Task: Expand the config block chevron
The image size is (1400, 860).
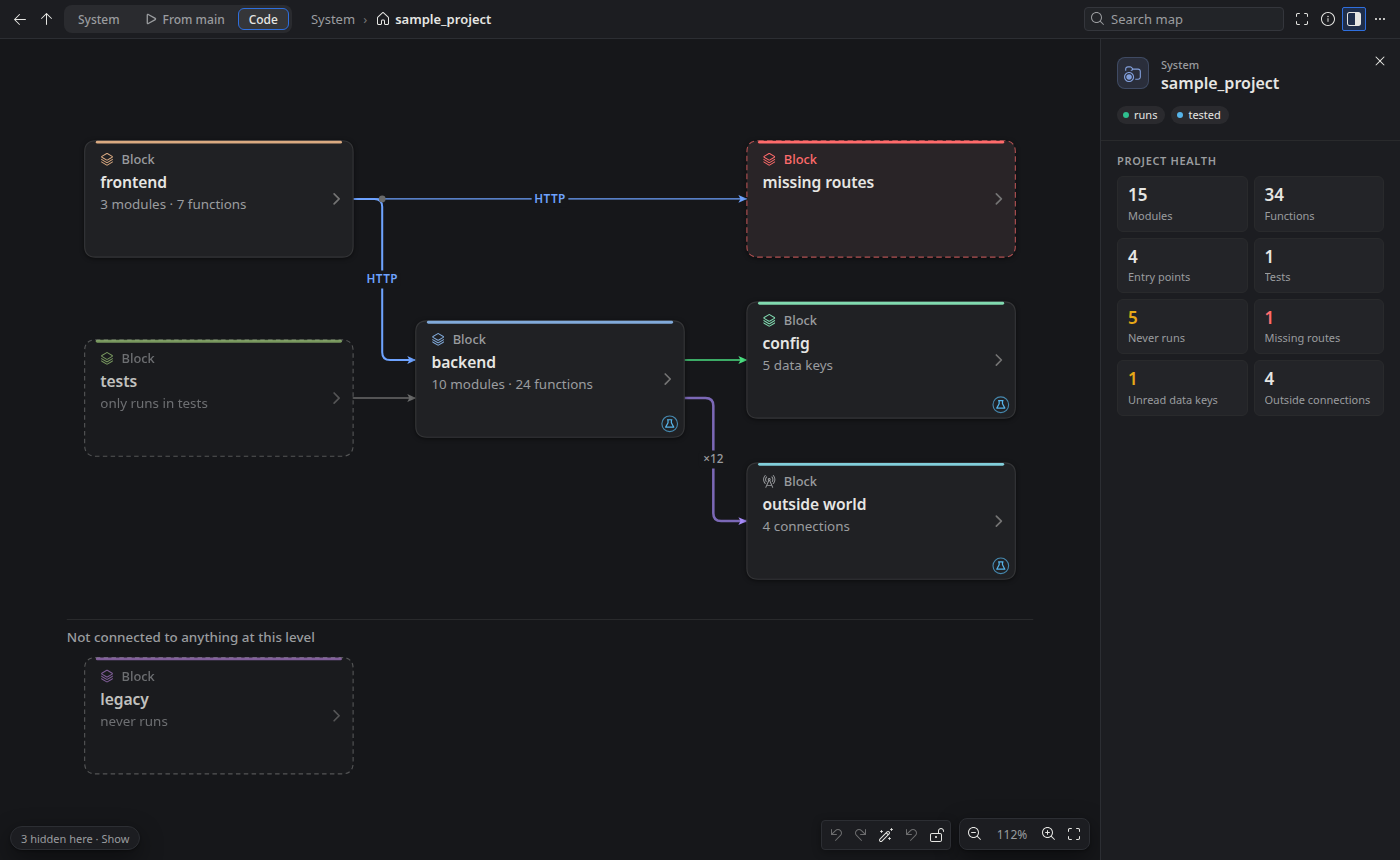Action: click(998, 360)
